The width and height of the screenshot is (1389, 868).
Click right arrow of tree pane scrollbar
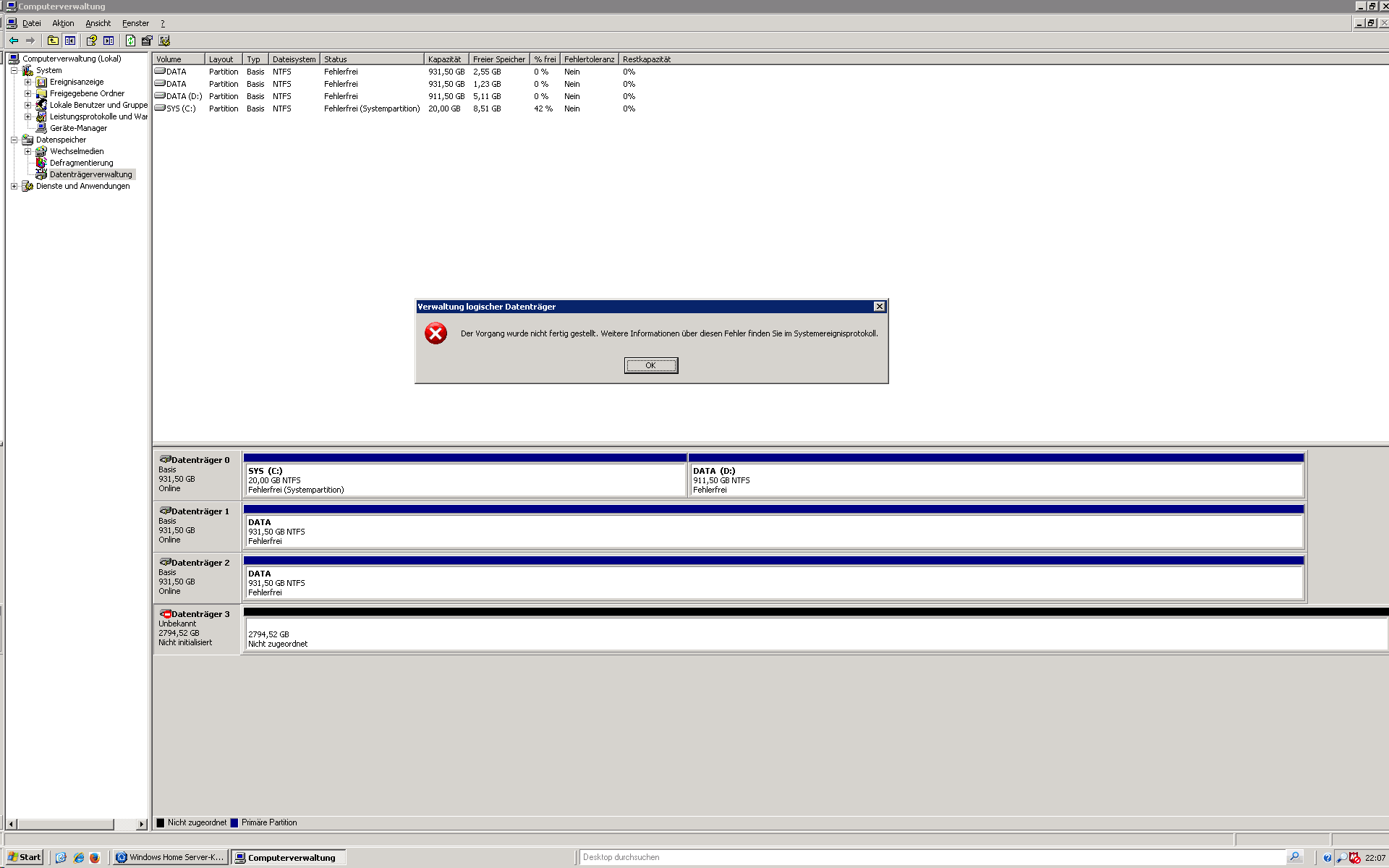pos(142,824)
